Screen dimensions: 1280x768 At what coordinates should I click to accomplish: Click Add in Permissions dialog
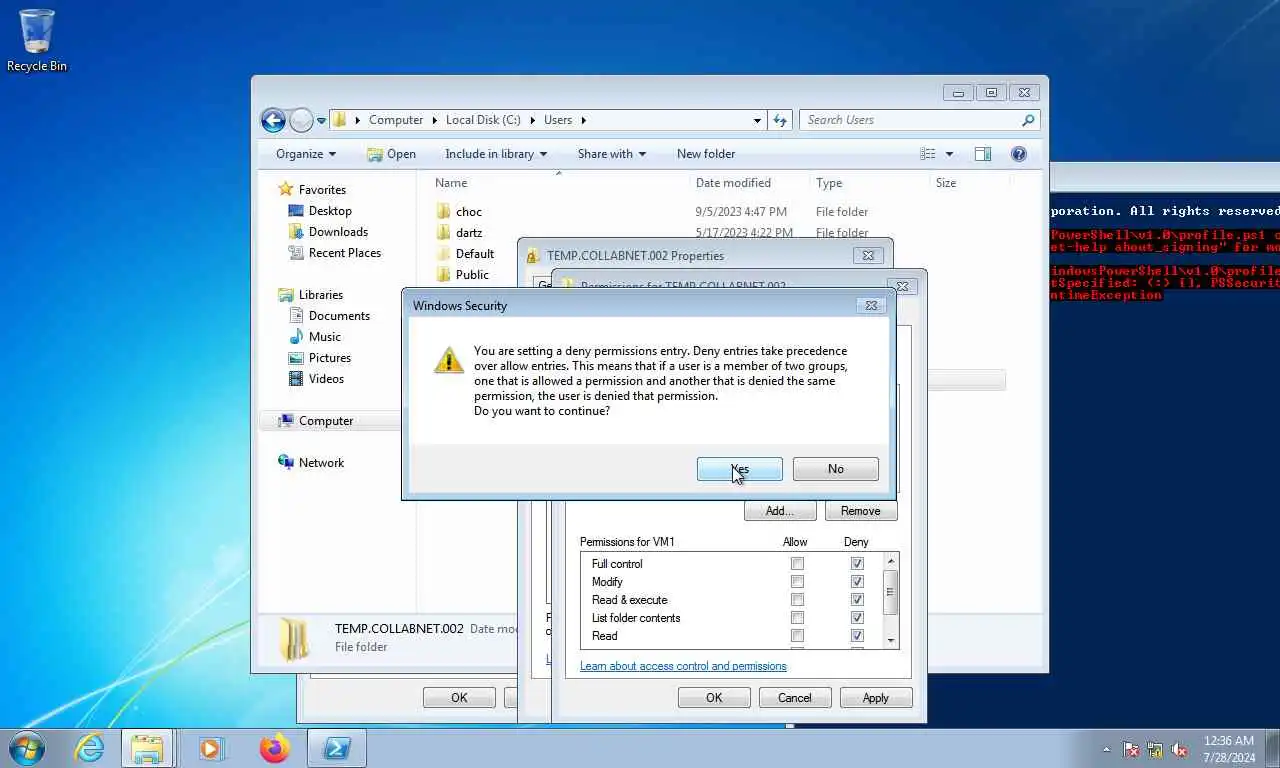(780, 511)
